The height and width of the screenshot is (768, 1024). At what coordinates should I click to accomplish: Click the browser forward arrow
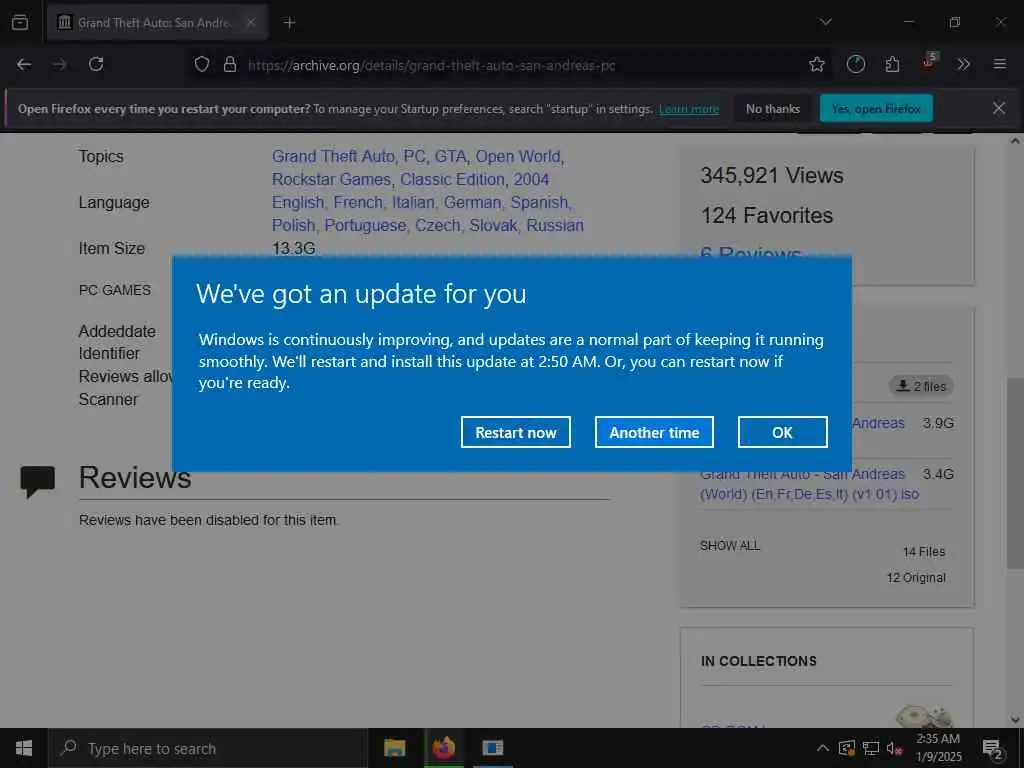click(59, 65)
